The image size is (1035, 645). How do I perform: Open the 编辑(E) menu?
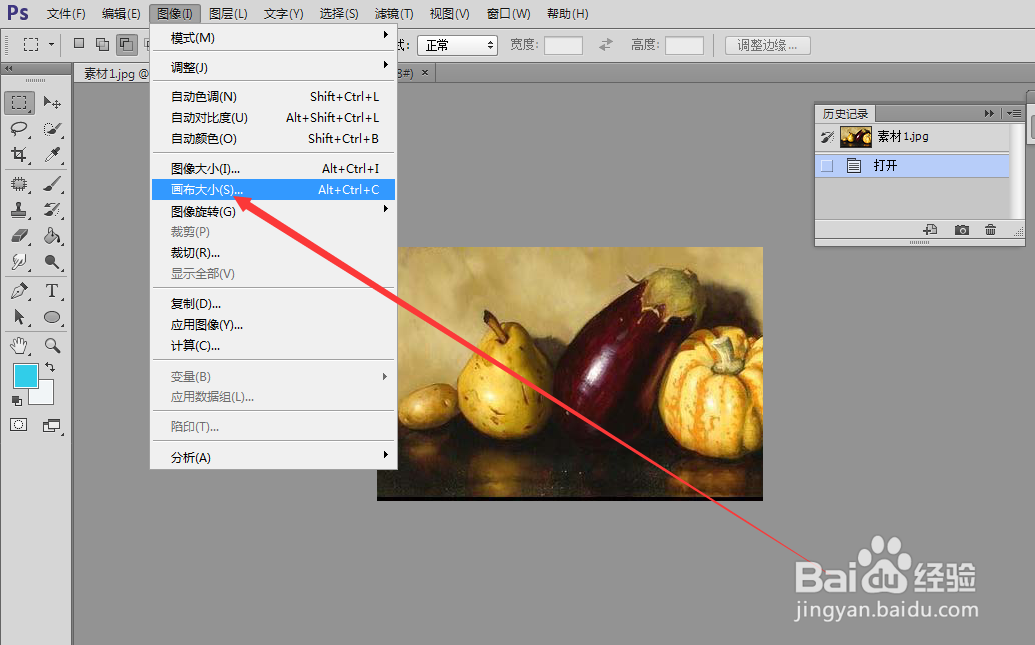click(121, 13)
